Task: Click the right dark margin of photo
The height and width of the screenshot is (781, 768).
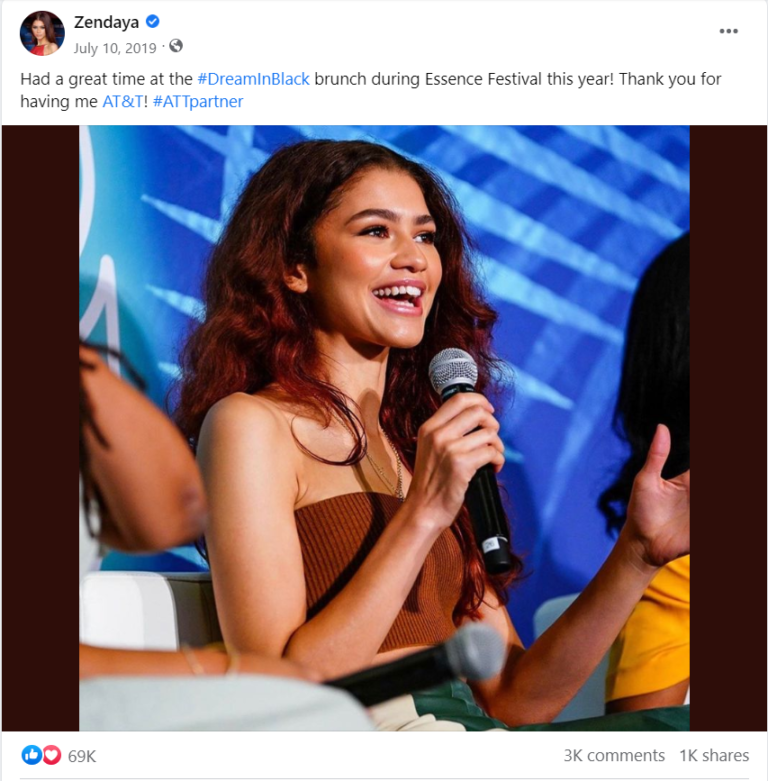Action: [728, 428]
